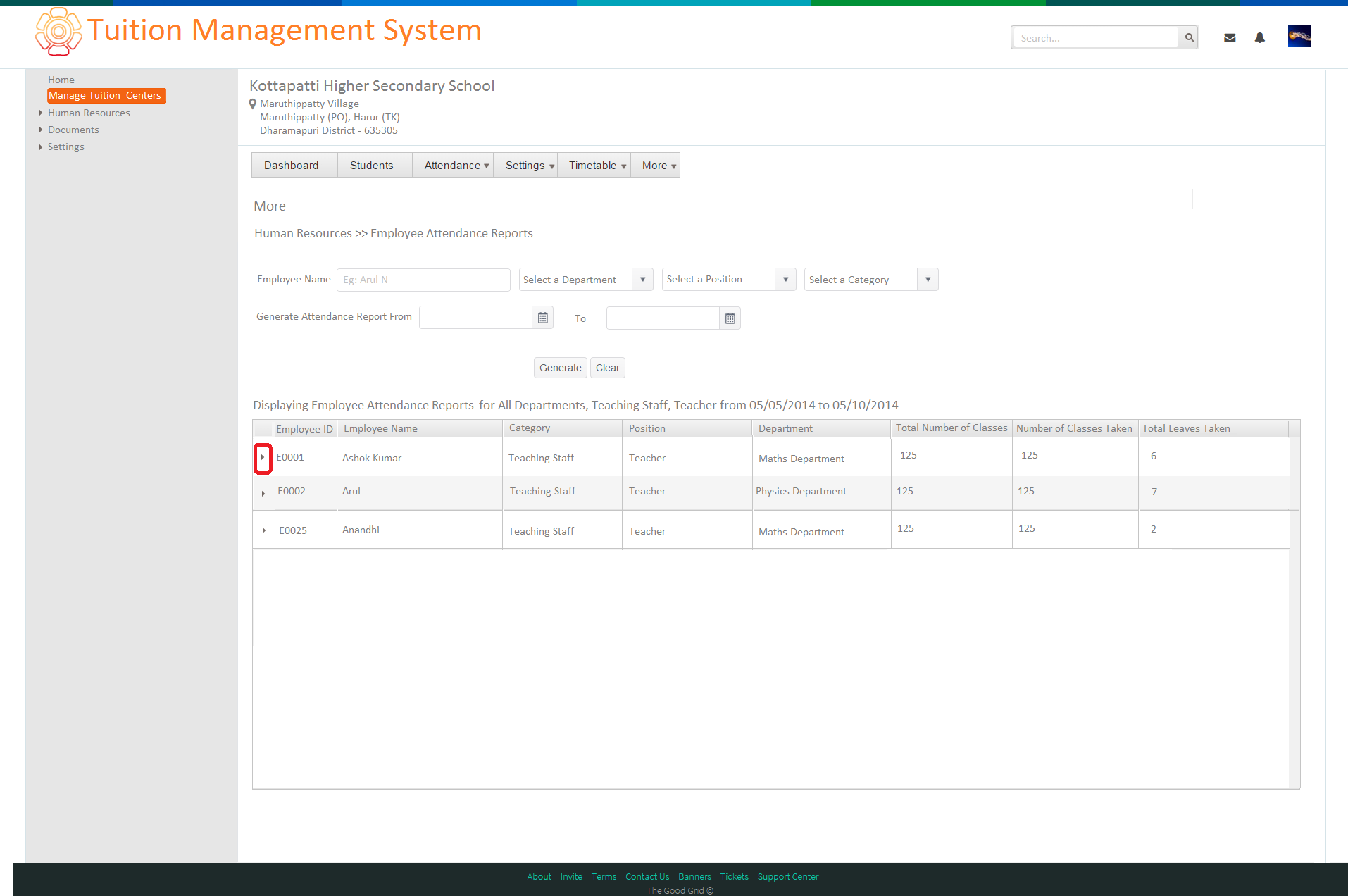Open the Invite footer link

click(571, 876)
